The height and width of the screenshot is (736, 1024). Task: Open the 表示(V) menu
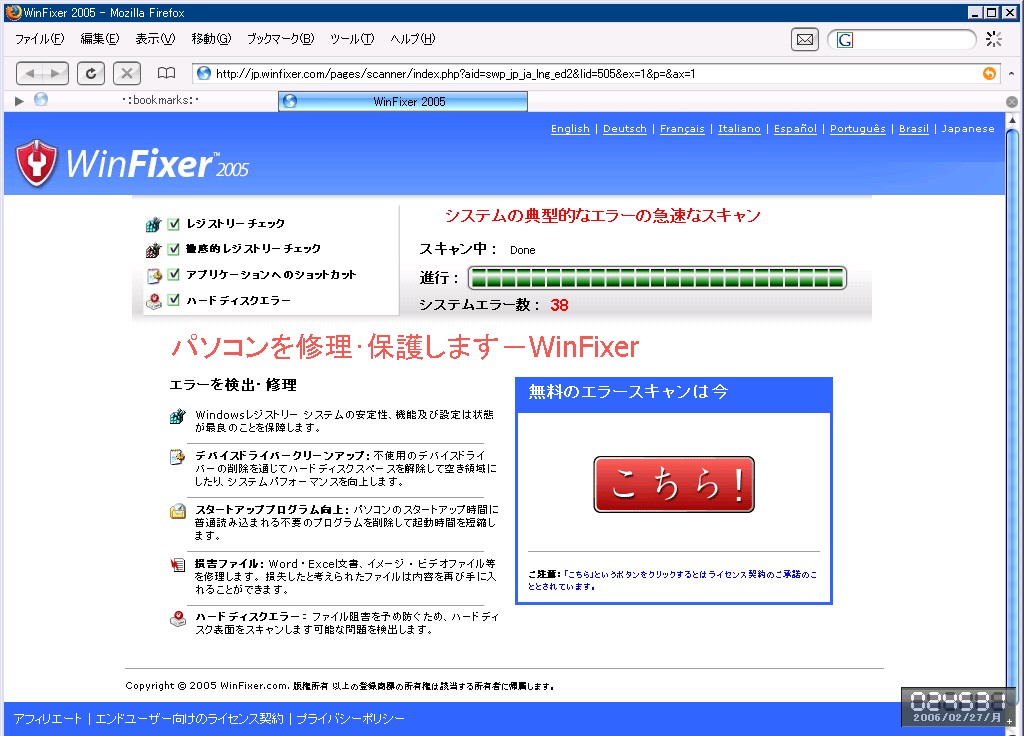(x=155, y=39)
